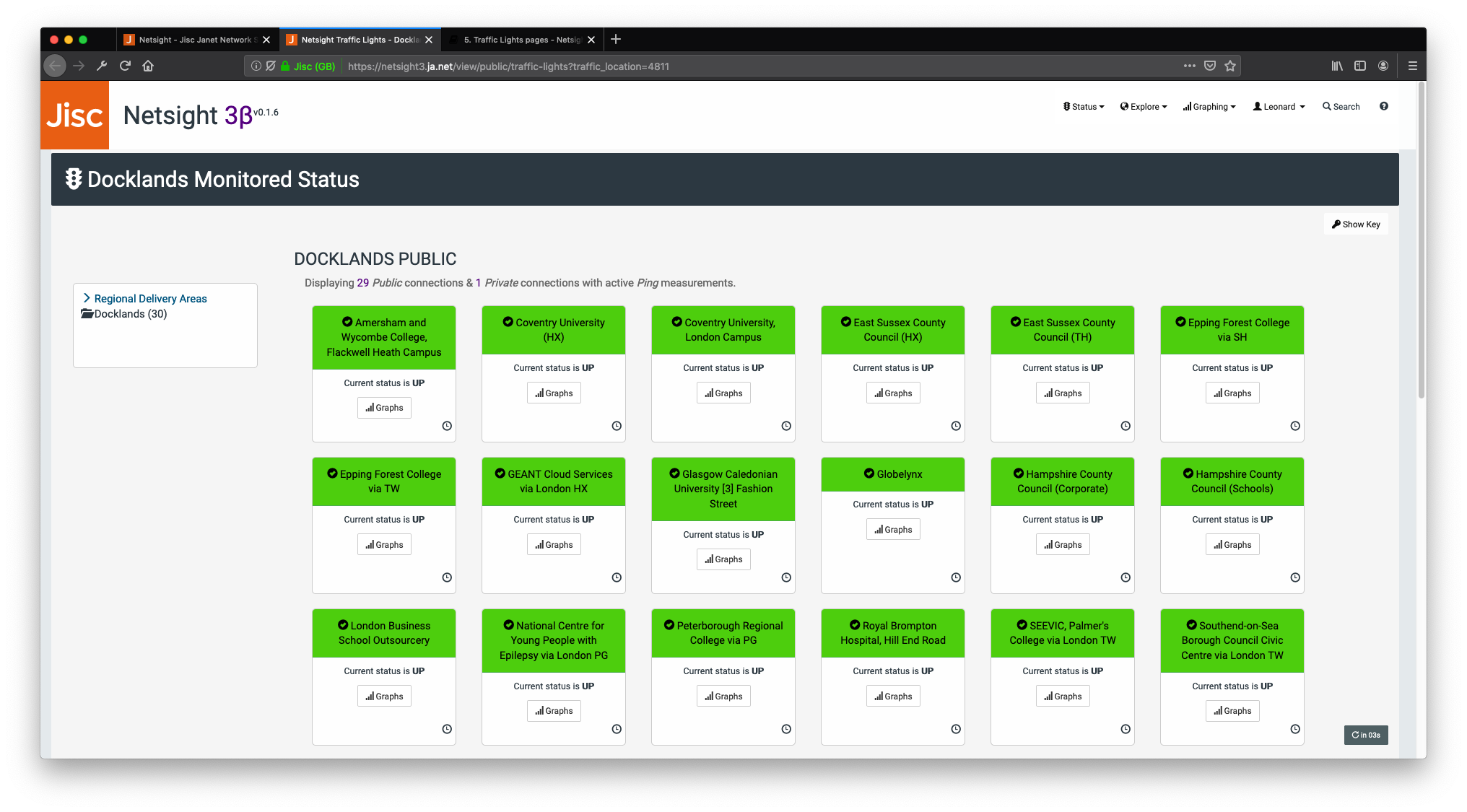1467x812 pixels.
Task: Click clock icon on Hampshire County Council (Schools)
Action: 1295,577
